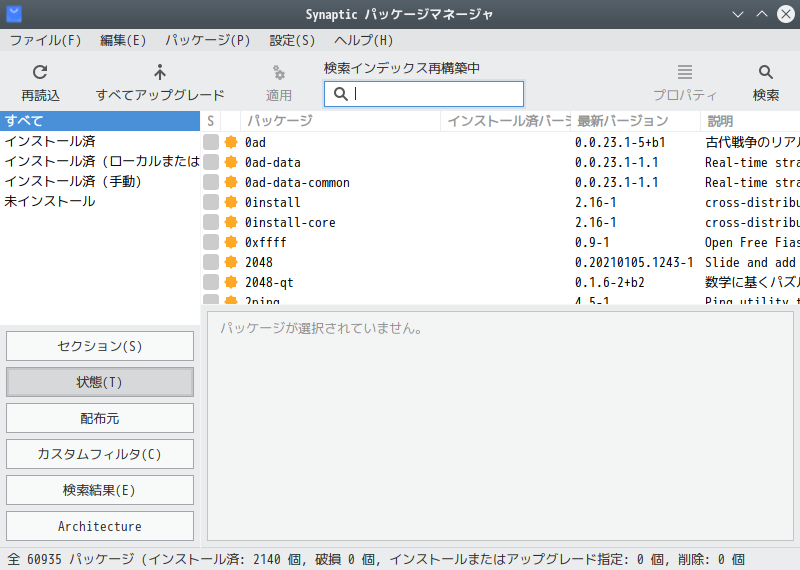
Task: Click the orange star icon of 2048-qt
Action: pyautogui.click(x=231, y=282)
